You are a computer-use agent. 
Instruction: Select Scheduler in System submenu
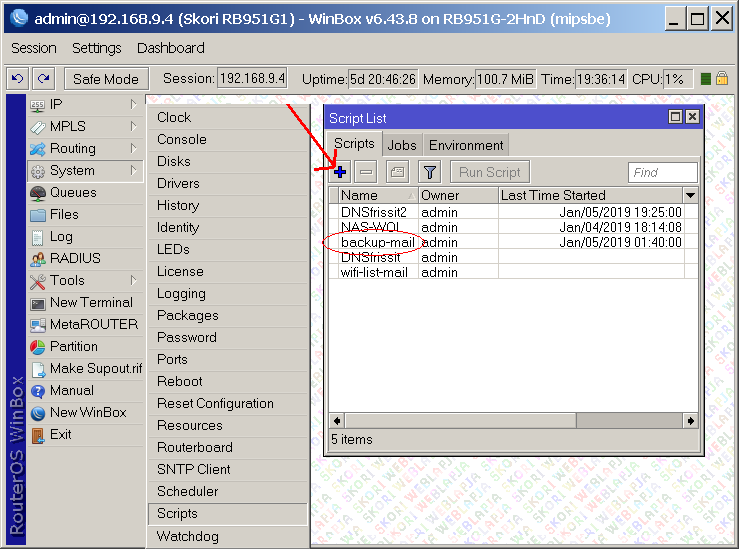tap(187, 491)
